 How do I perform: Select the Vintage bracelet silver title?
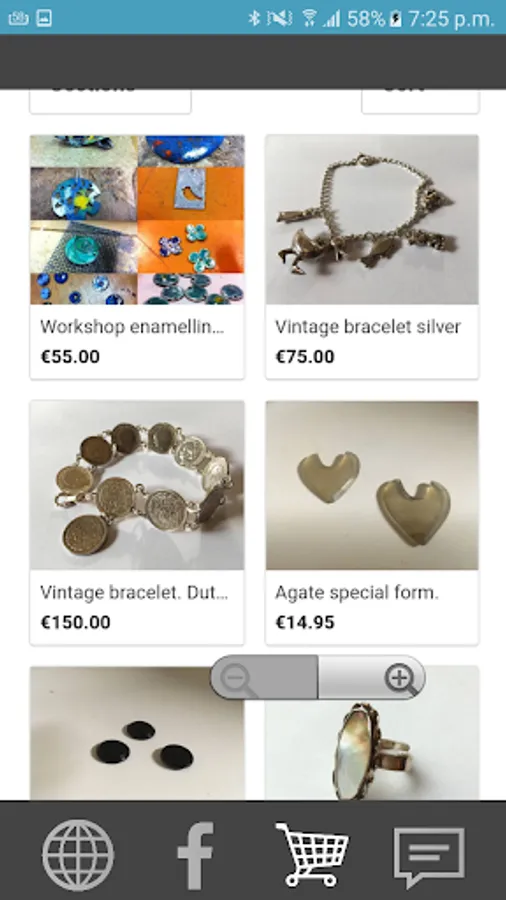click(368, 327)
